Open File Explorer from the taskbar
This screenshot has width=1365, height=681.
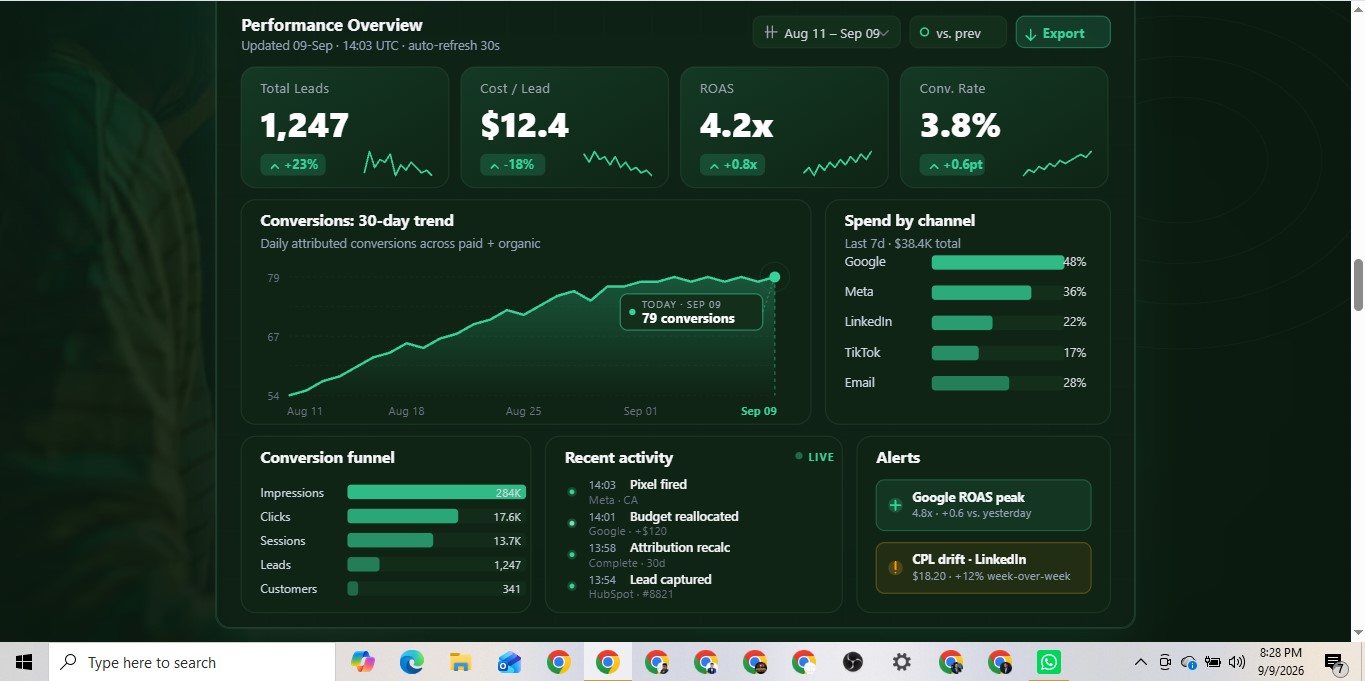pyautogui.click(x=460, y=662)
